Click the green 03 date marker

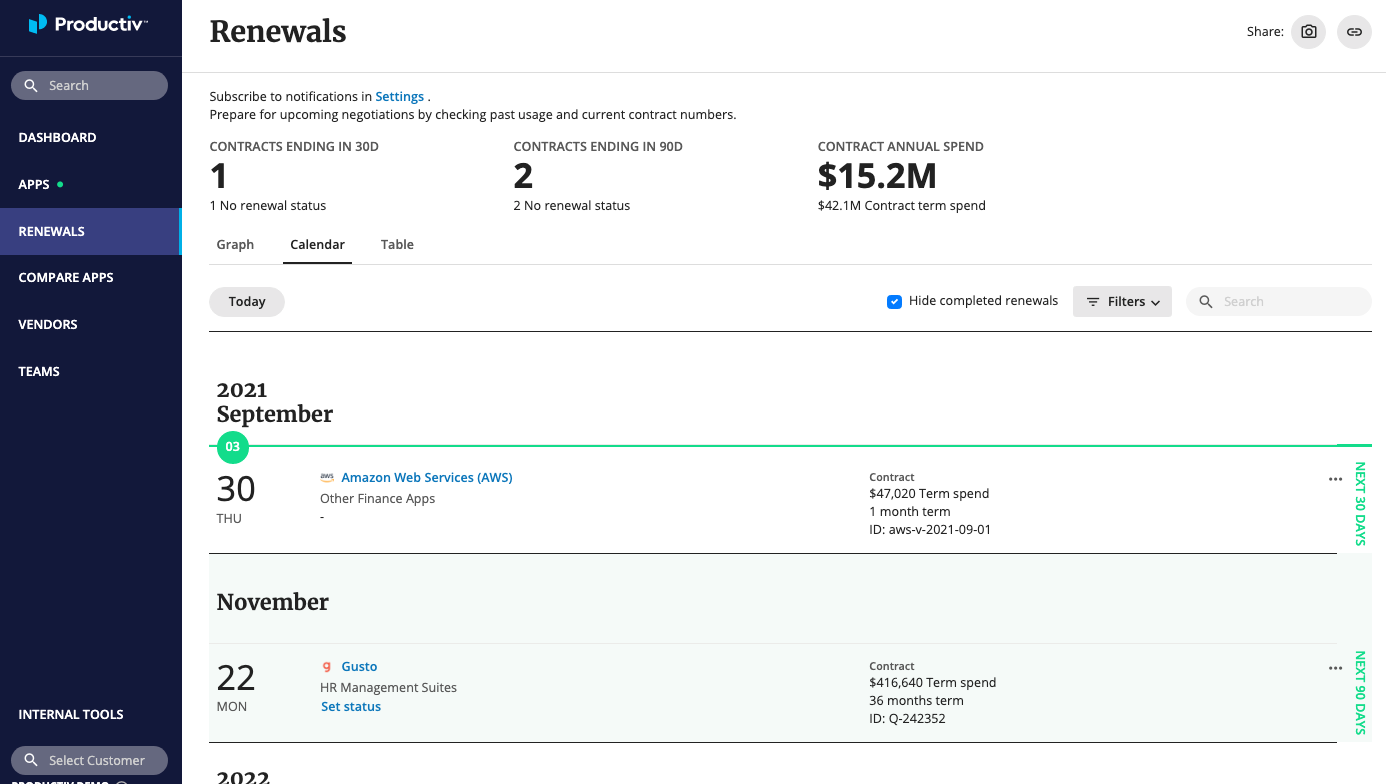(233, 447)
